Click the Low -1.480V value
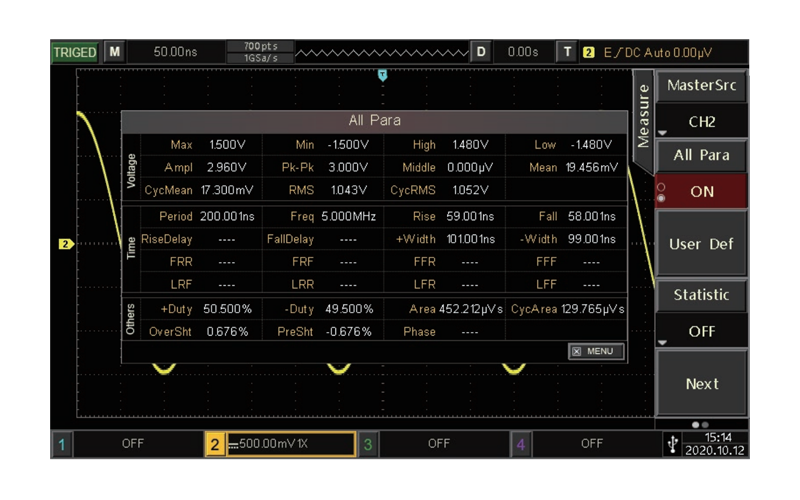The image size is (800, 500). tap(591, 145)
